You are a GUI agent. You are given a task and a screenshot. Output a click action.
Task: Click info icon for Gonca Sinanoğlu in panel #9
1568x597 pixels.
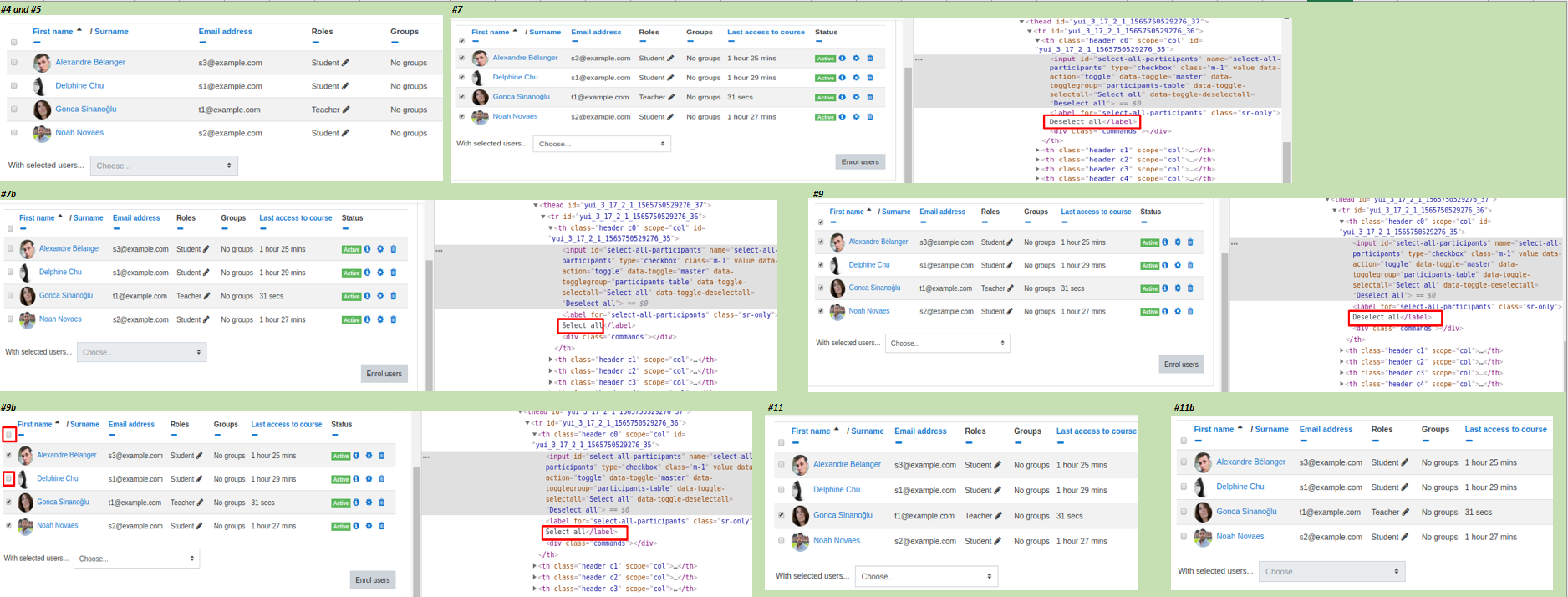click(1165, 288)
